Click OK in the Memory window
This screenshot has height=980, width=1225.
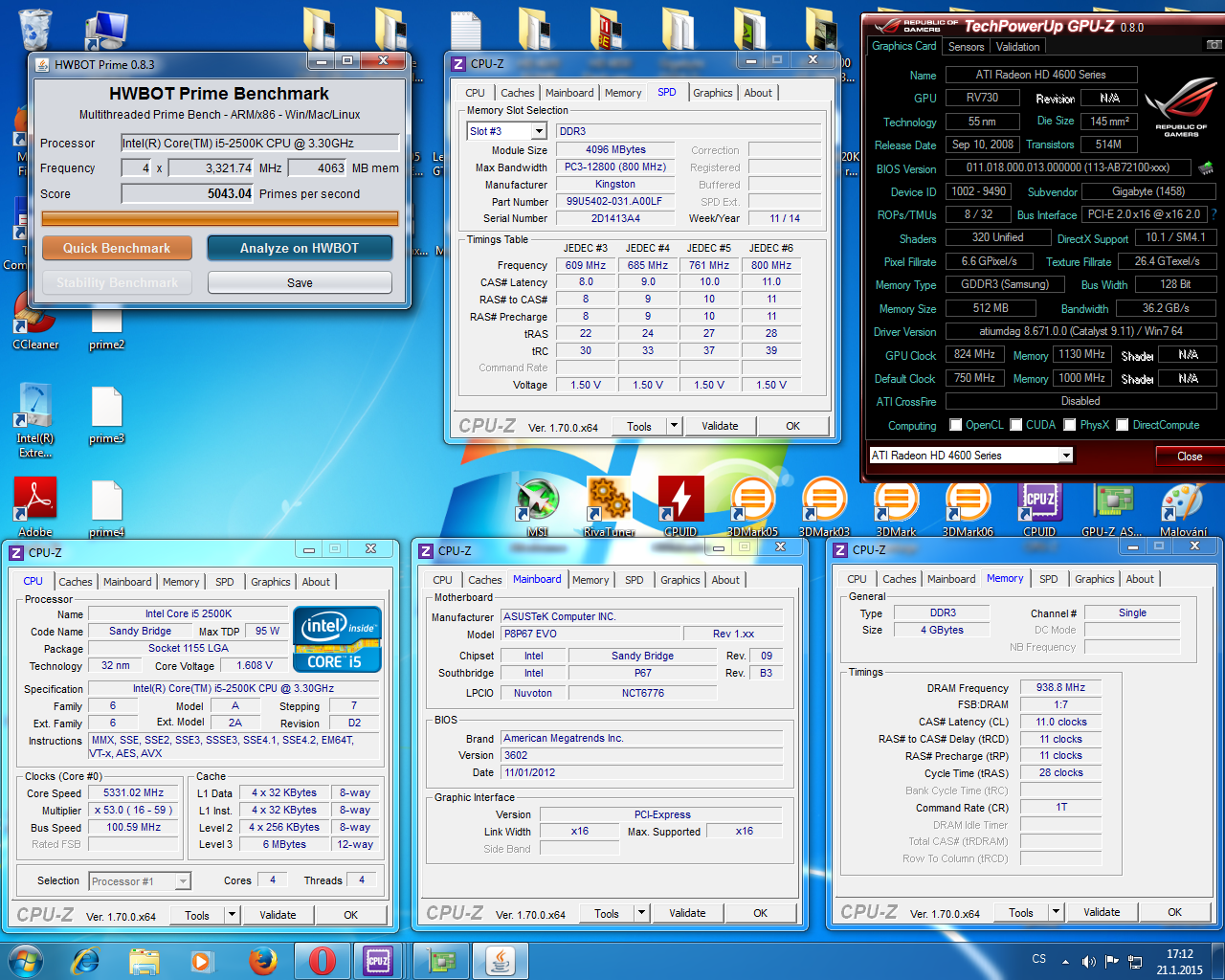click(1174, 912)
